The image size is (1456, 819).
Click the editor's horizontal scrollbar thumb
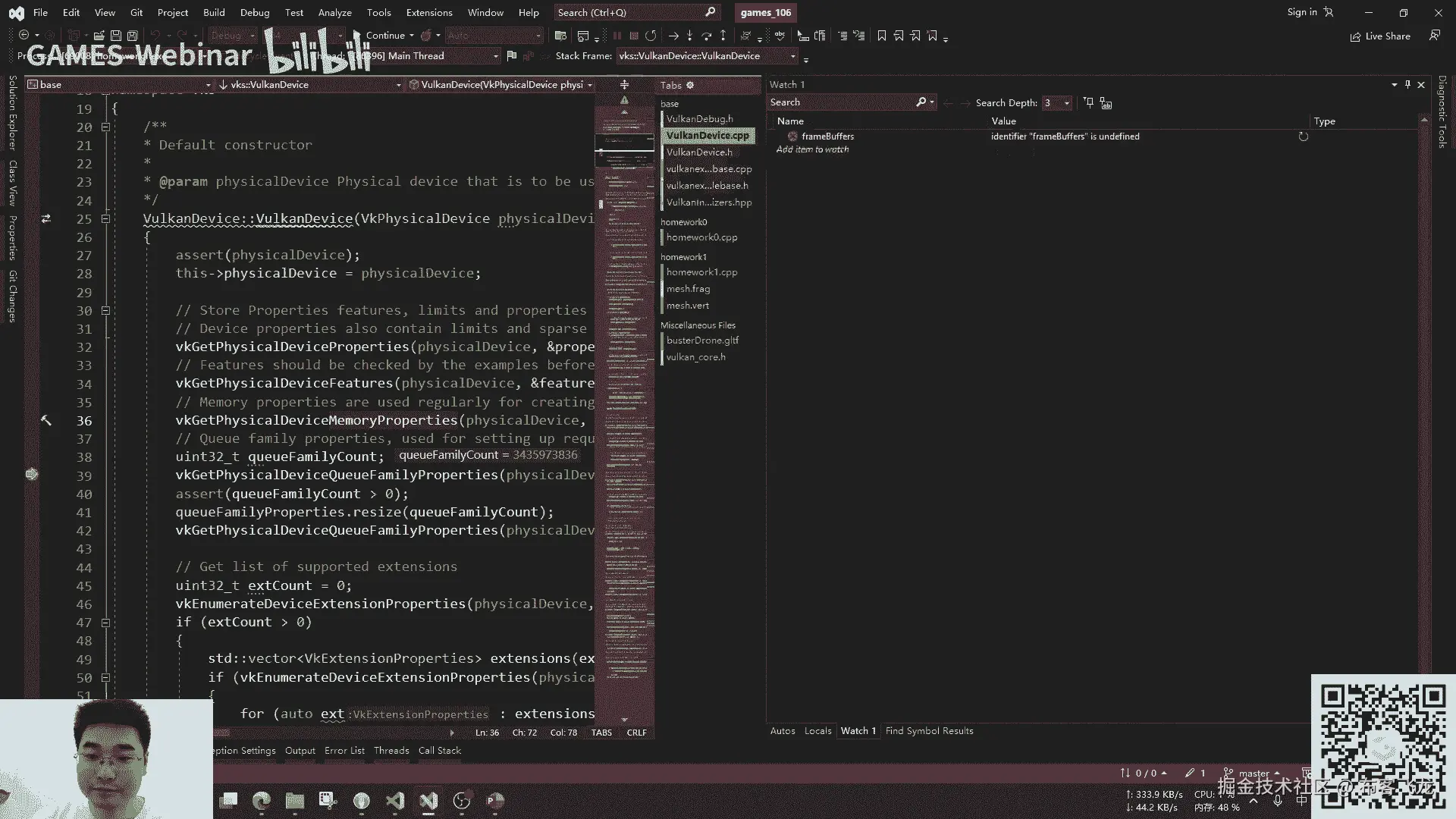click(221, 733)
